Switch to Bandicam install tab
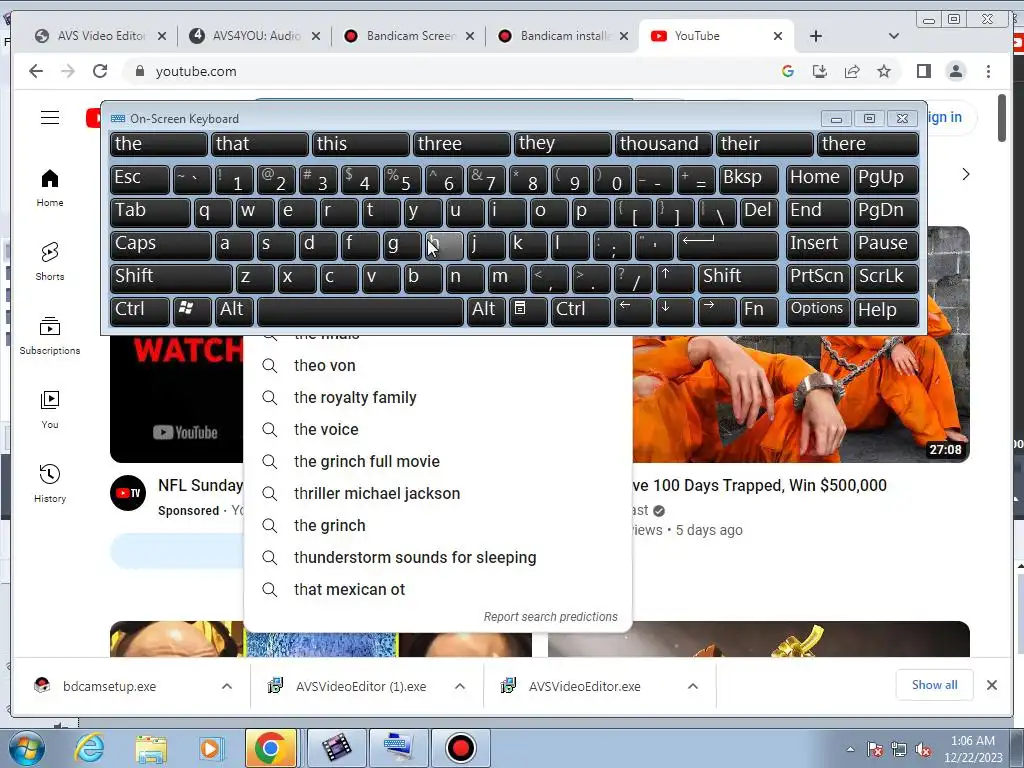The image size is (1024, 768). [564, 36]
